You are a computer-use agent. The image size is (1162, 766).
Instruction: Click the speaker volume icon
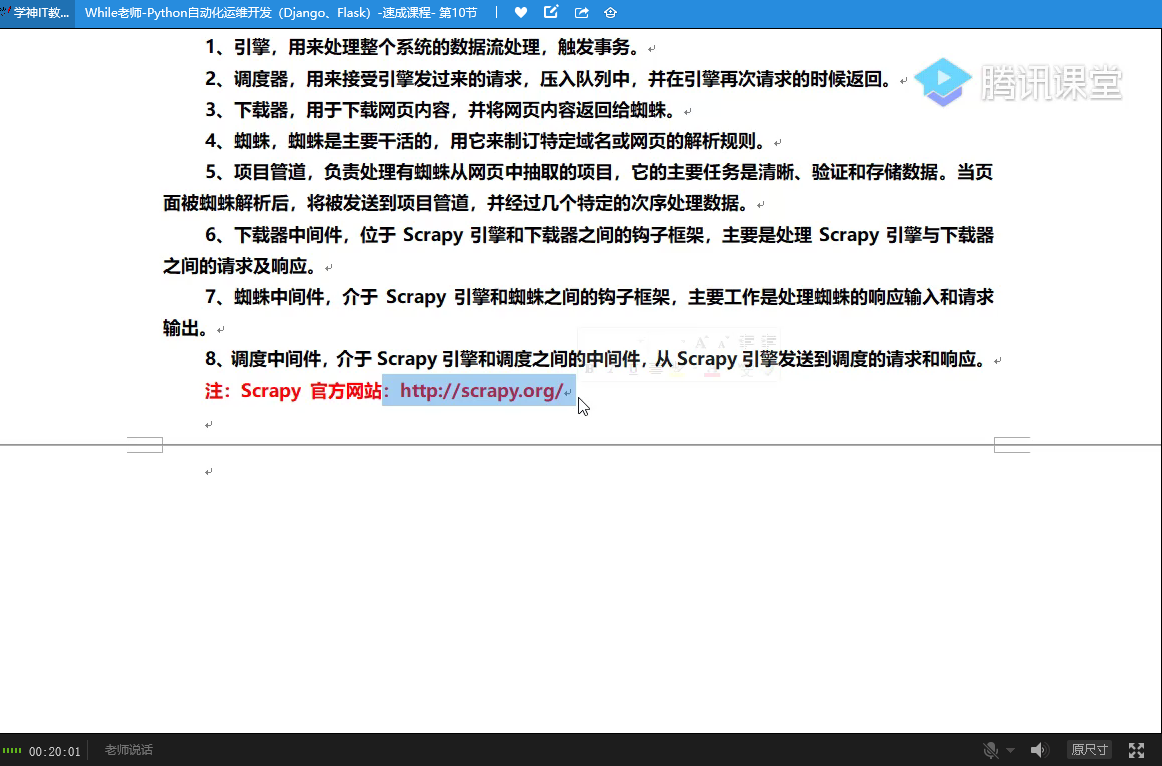point(1039,750)
